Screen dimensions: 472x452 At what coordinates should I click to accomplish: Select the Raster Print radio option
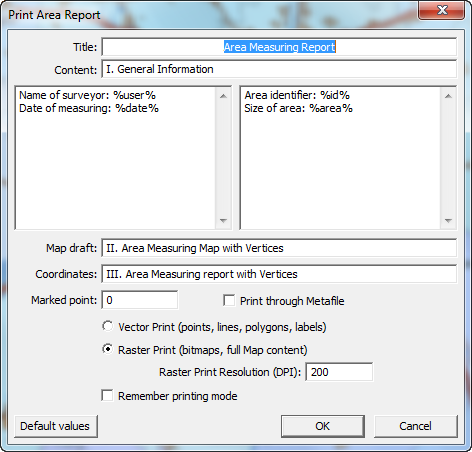pos(108,349)
